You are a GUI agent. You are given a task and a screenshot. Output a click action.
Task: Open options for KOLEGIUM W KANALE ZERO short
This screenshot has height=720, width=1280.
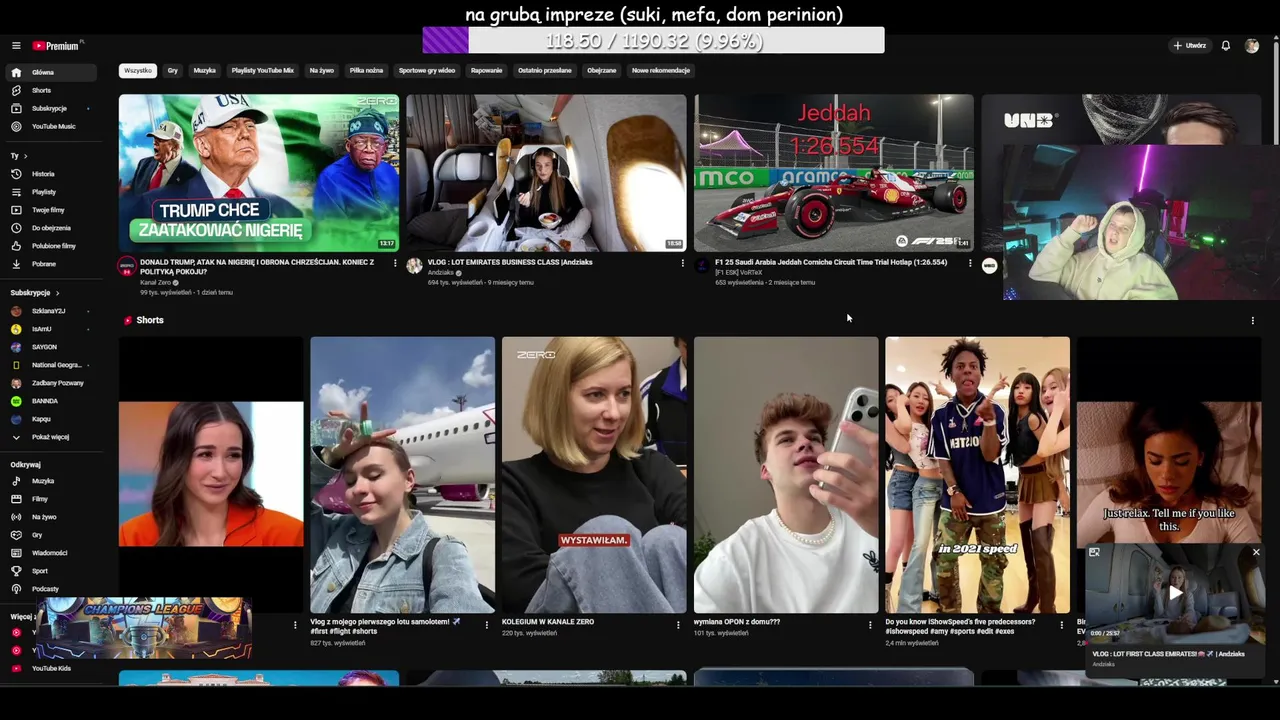[x=679, y=625]
